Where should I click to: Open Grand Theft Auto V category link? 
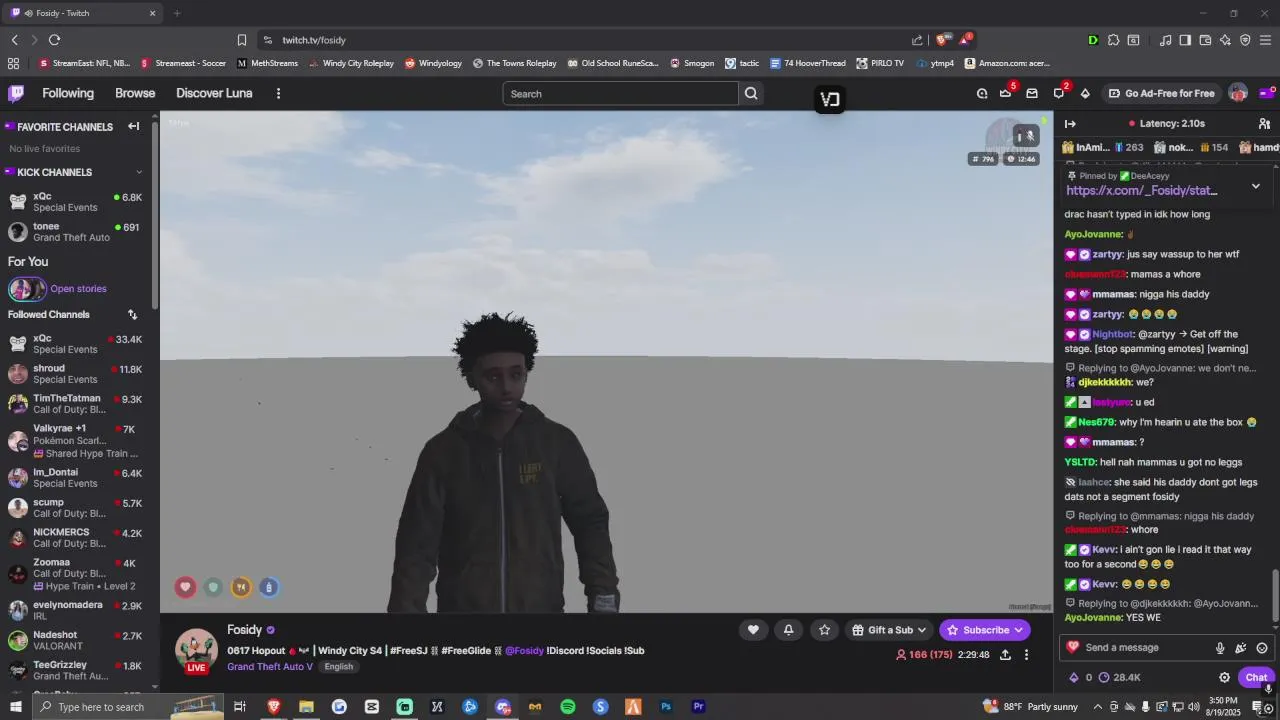click(x=270, y=667)
